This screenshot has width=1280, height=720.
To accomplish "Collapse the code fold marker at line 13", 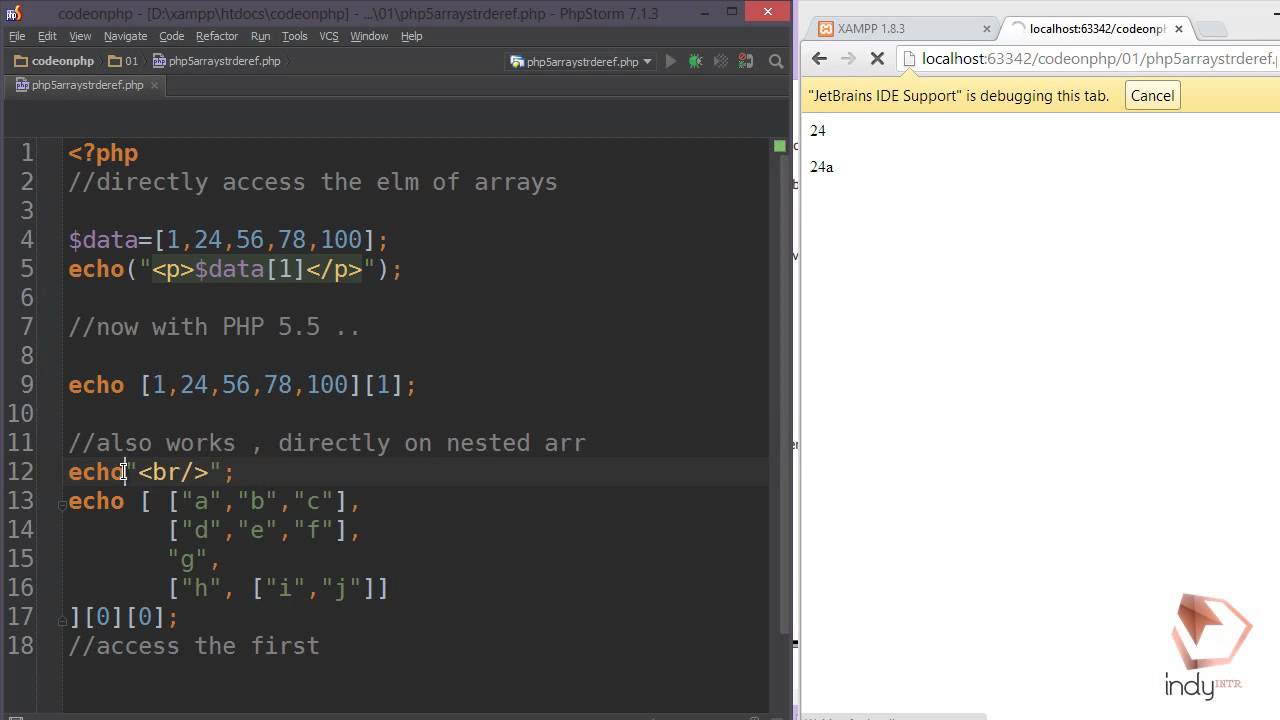I will (x=62, y=505).
